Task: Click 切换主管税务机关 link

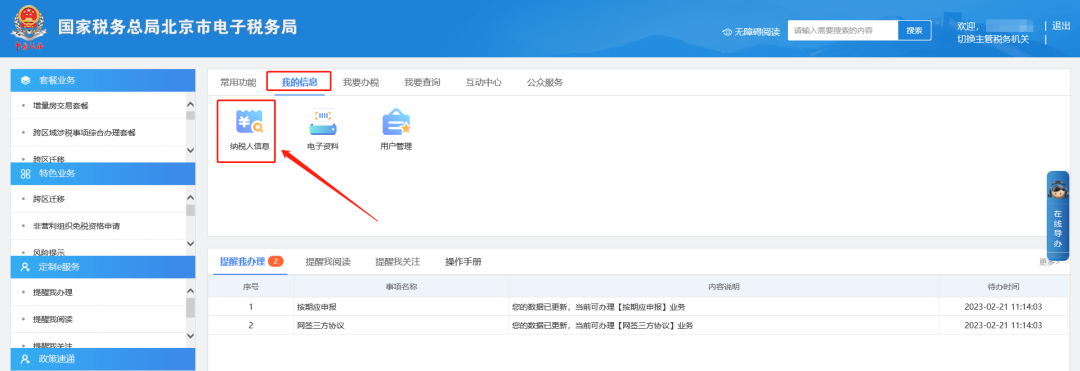Action: click(x=993, y=39)
